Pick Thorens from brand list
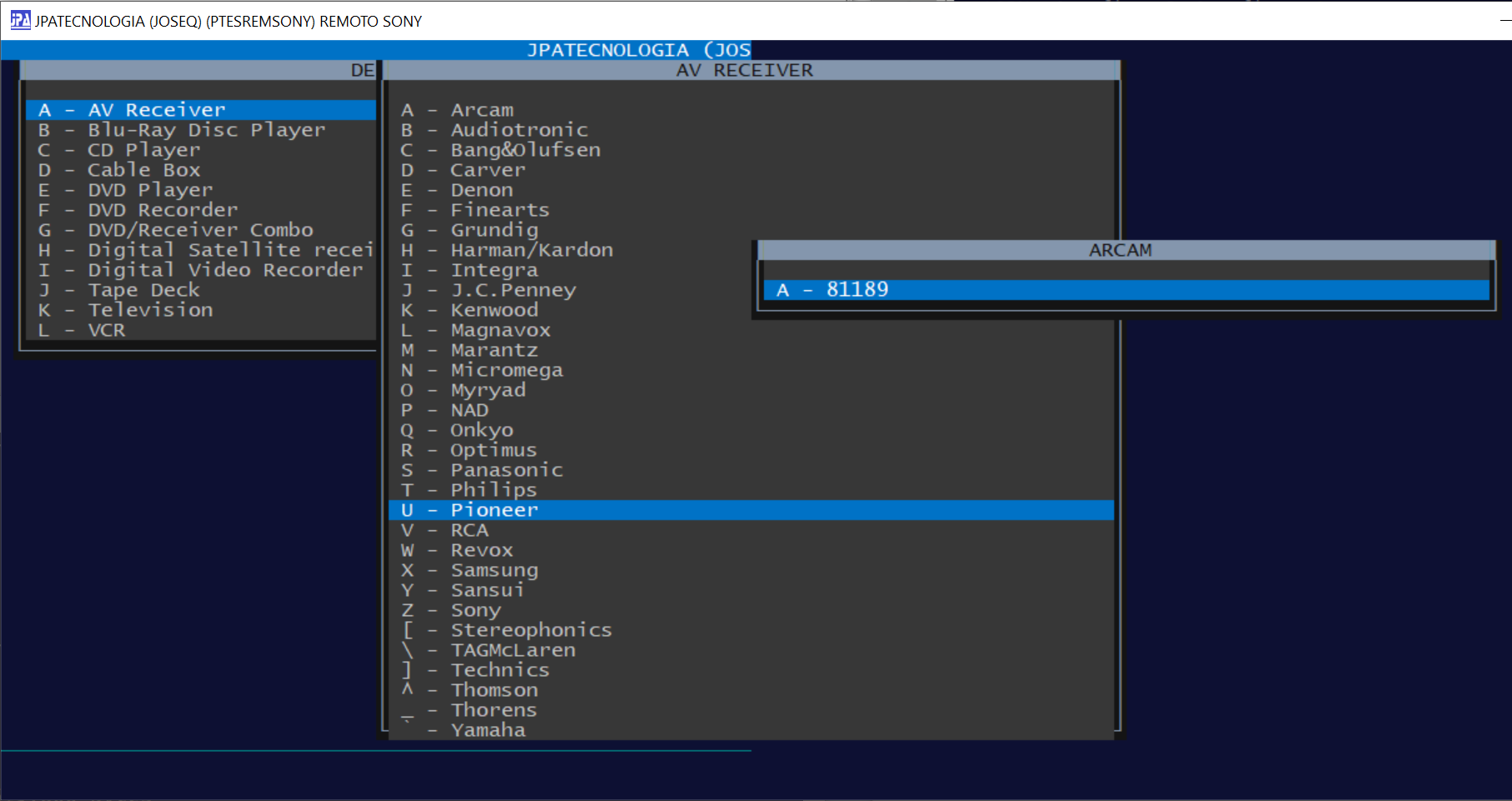Viewport: 1512px width, 801px height. (x=751, y=710)
